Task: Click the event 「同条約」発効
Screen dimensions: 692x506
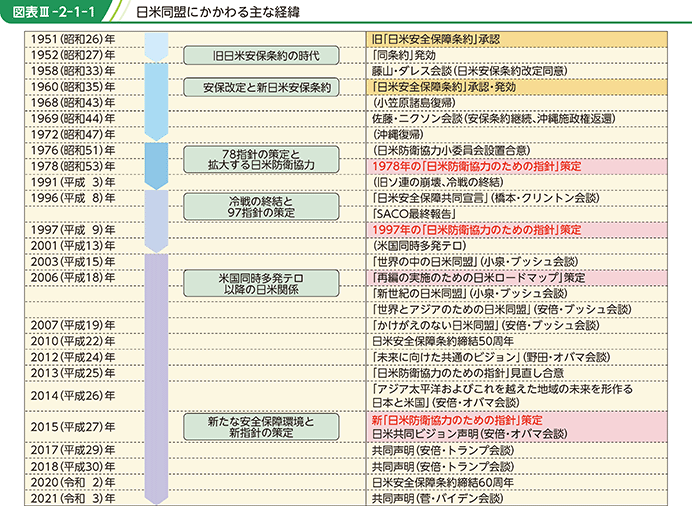Action: coord(404,55)
